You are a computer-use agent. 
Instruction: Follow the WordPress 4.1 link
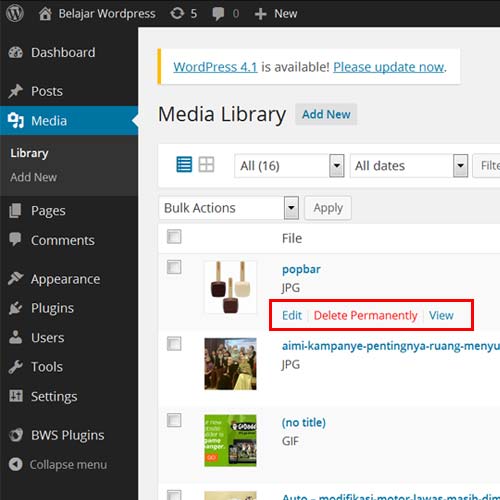(x=215, y=67)
